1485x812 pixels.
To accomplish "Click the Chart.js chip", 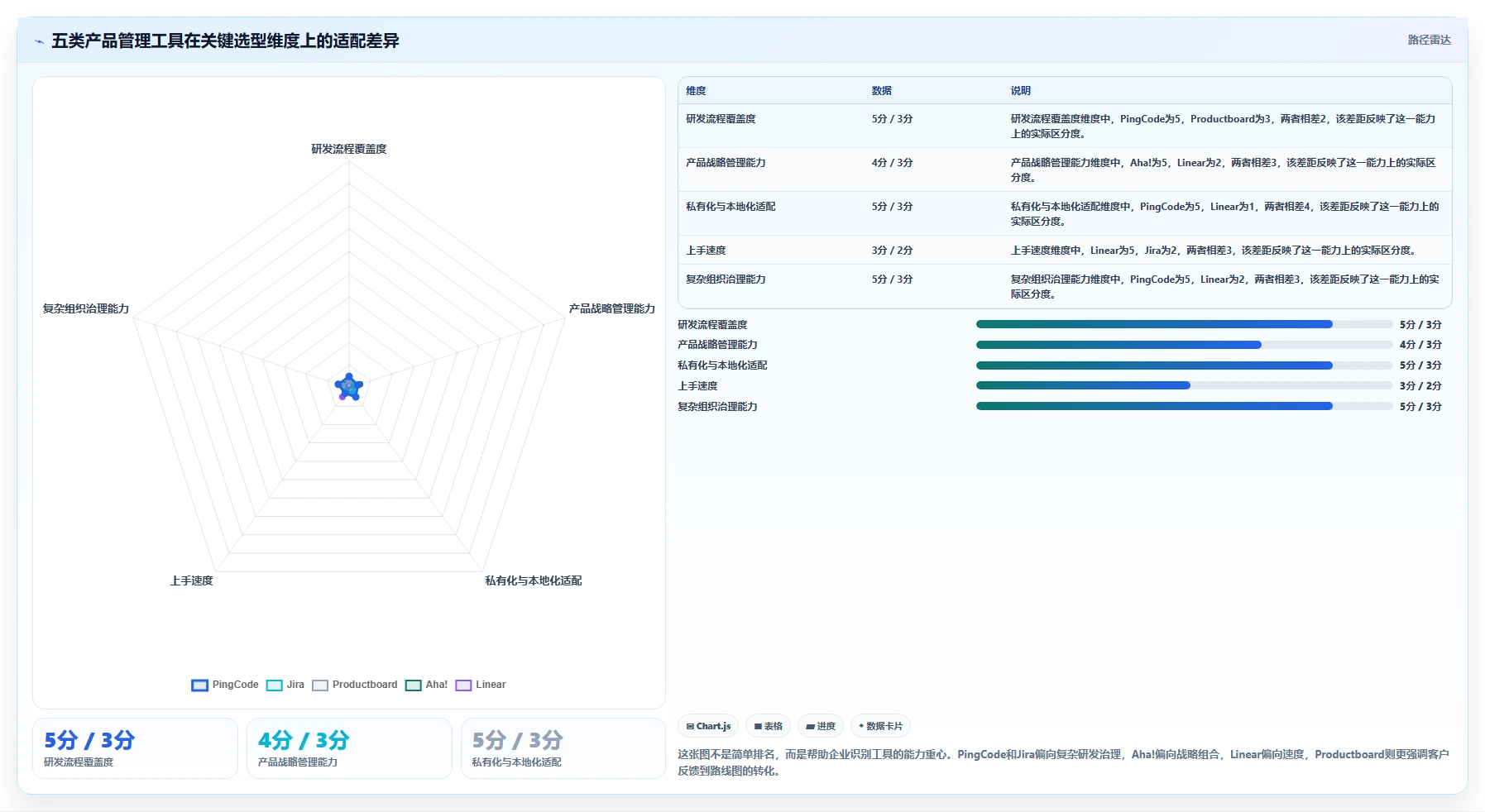I will (708, 726).
